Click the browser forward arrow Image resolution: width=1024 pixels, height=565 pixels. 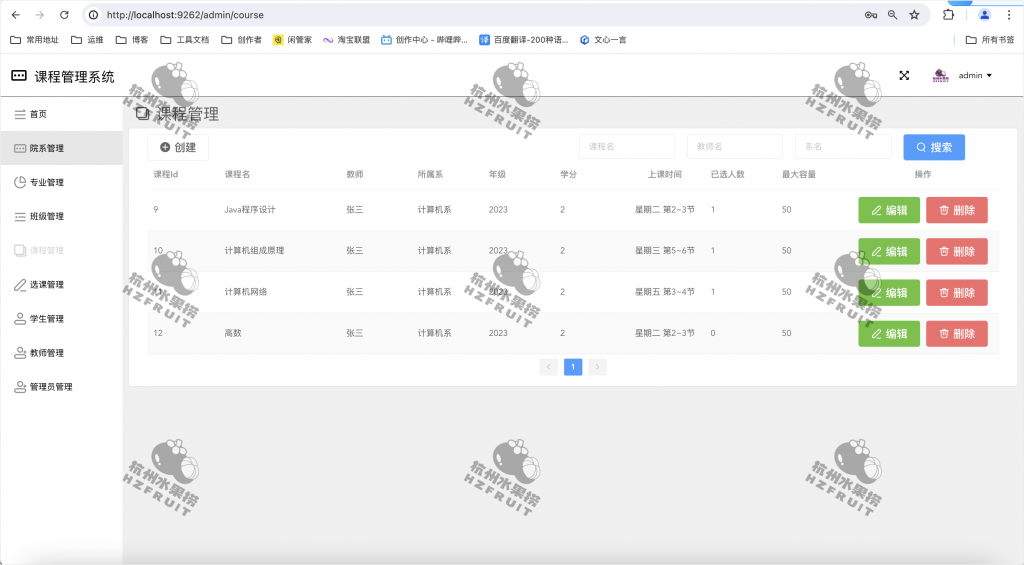[x=40, y=14]
